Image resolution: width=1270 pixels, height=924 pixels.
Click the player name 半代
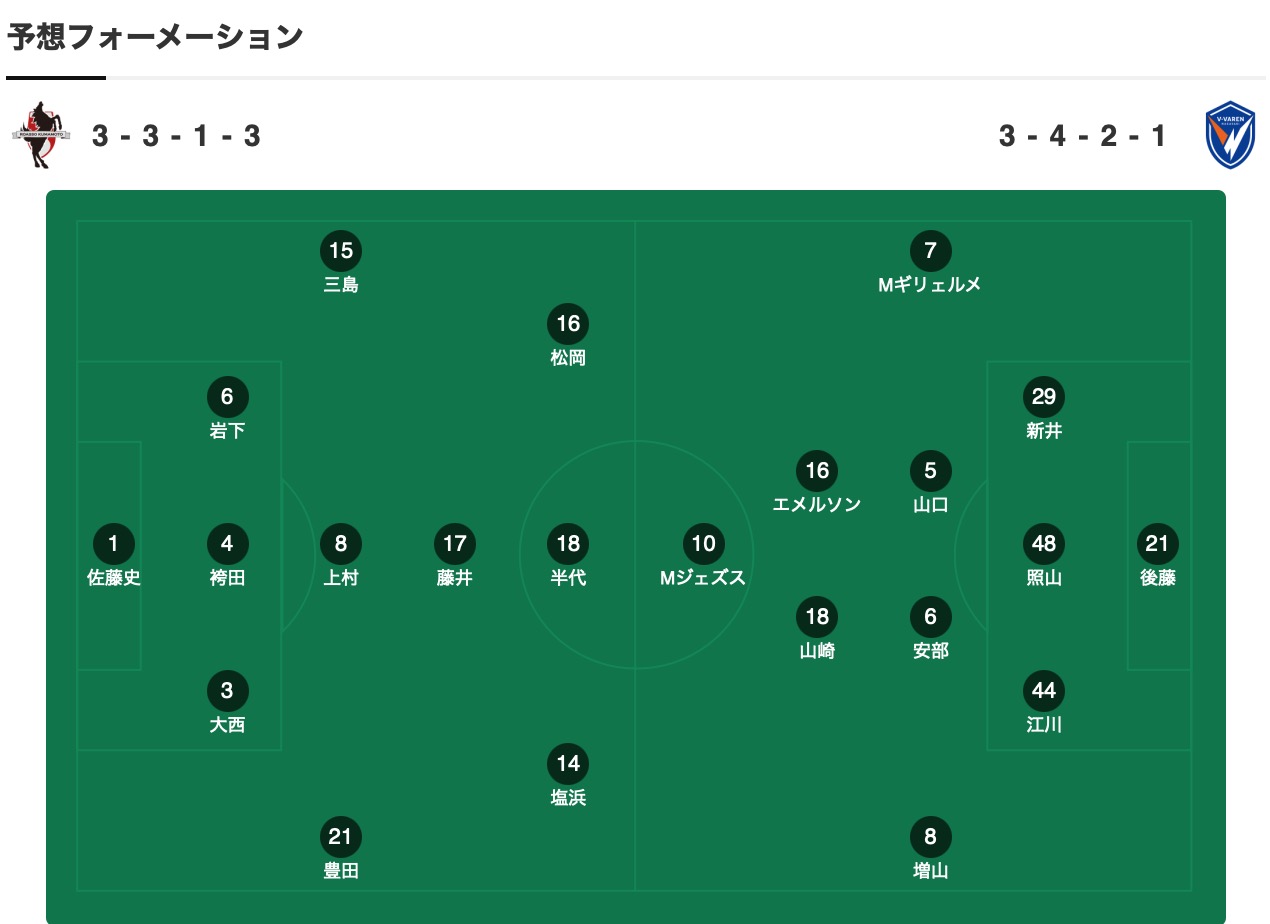pos(568,578)
